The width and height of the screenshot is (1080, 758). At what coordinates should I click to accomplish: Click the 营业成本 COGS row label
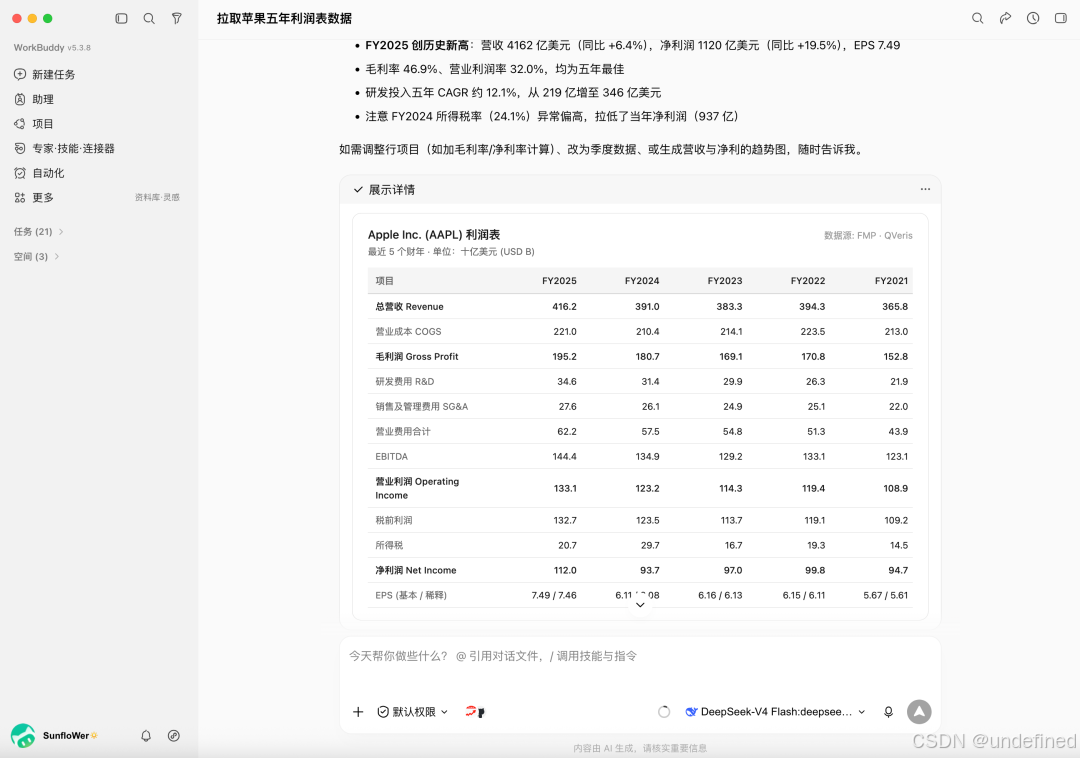click(x=408, y=331)
